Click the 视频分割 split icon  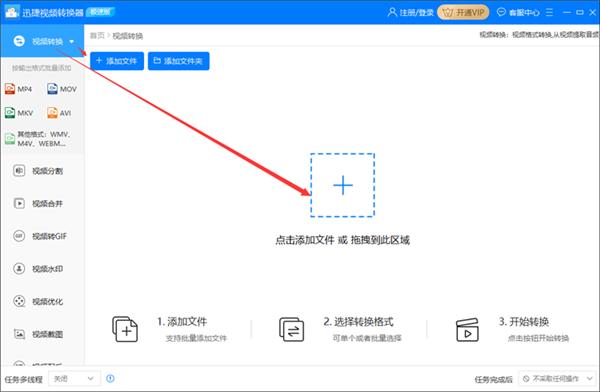coord(19,171)
